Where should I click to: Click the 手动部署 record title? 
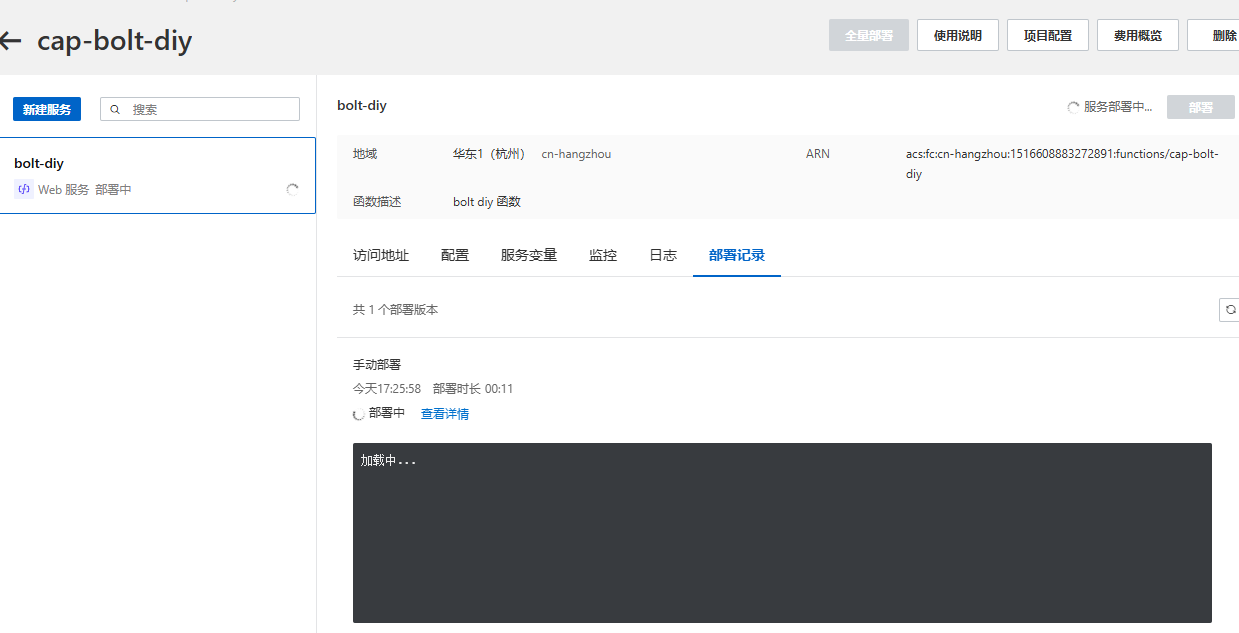tap(377, 365)
